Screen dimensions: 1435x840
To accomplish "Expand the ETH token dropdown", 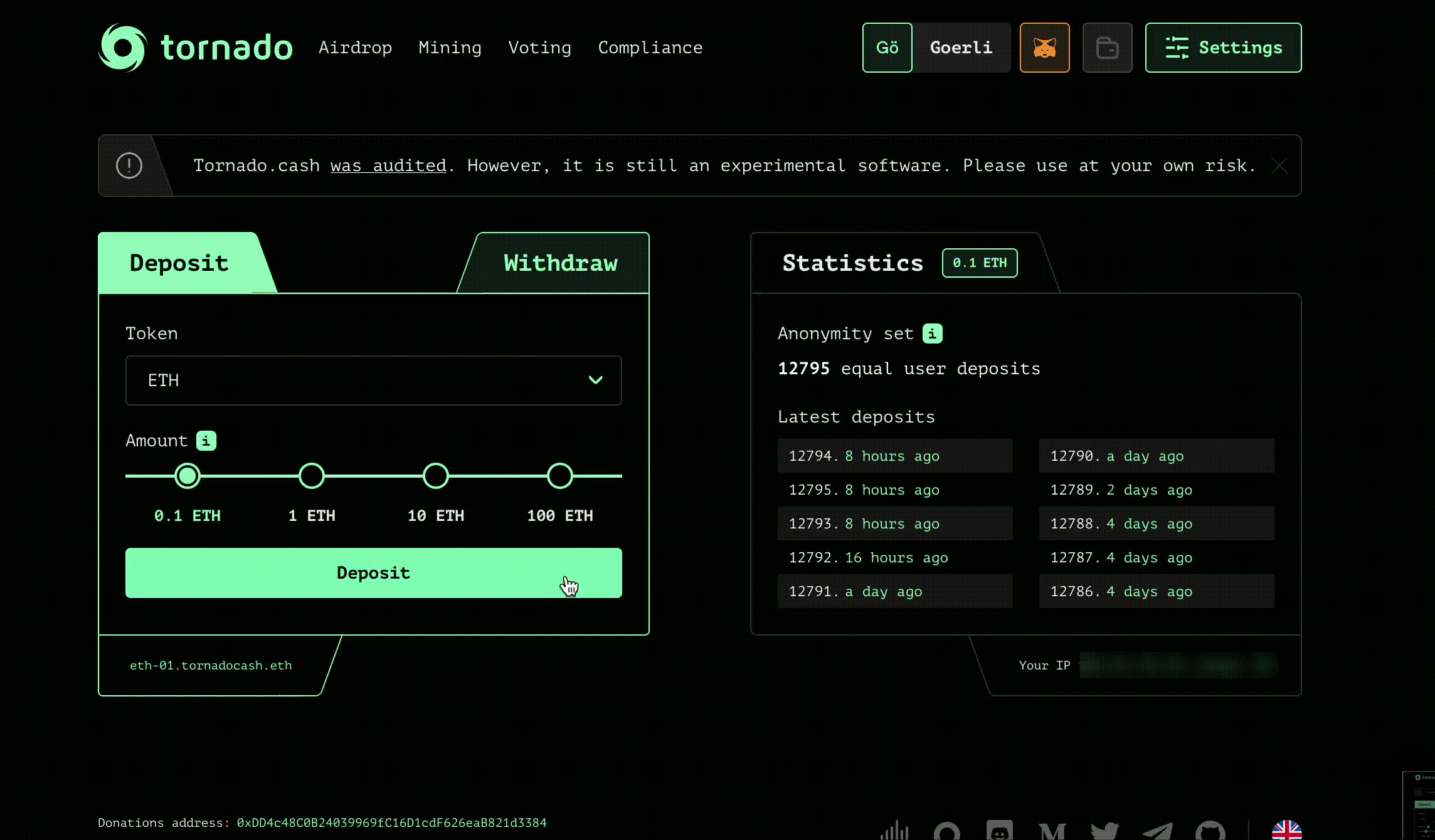I will coord(374,381).
